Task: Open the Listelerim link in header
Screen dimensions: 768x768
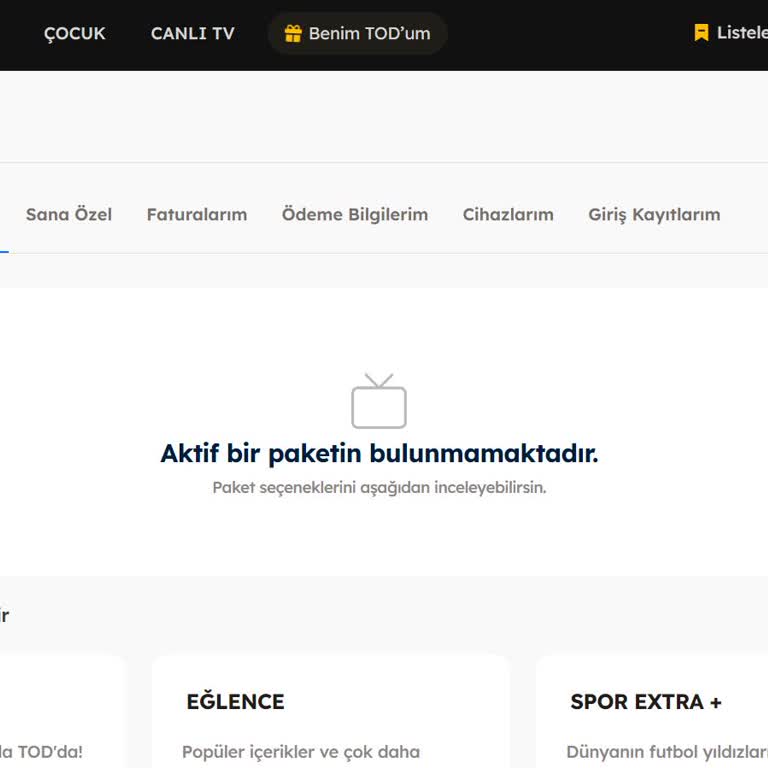Action: pyautogui.click(x=742, y=33)
